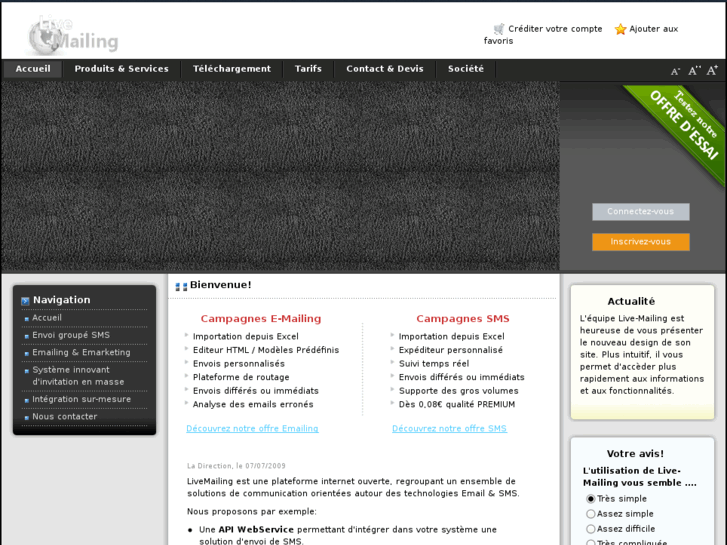This screenshot has height=545, width=727.
Task: Click Suivi temps réel list item
Action: tap(434, 364)
